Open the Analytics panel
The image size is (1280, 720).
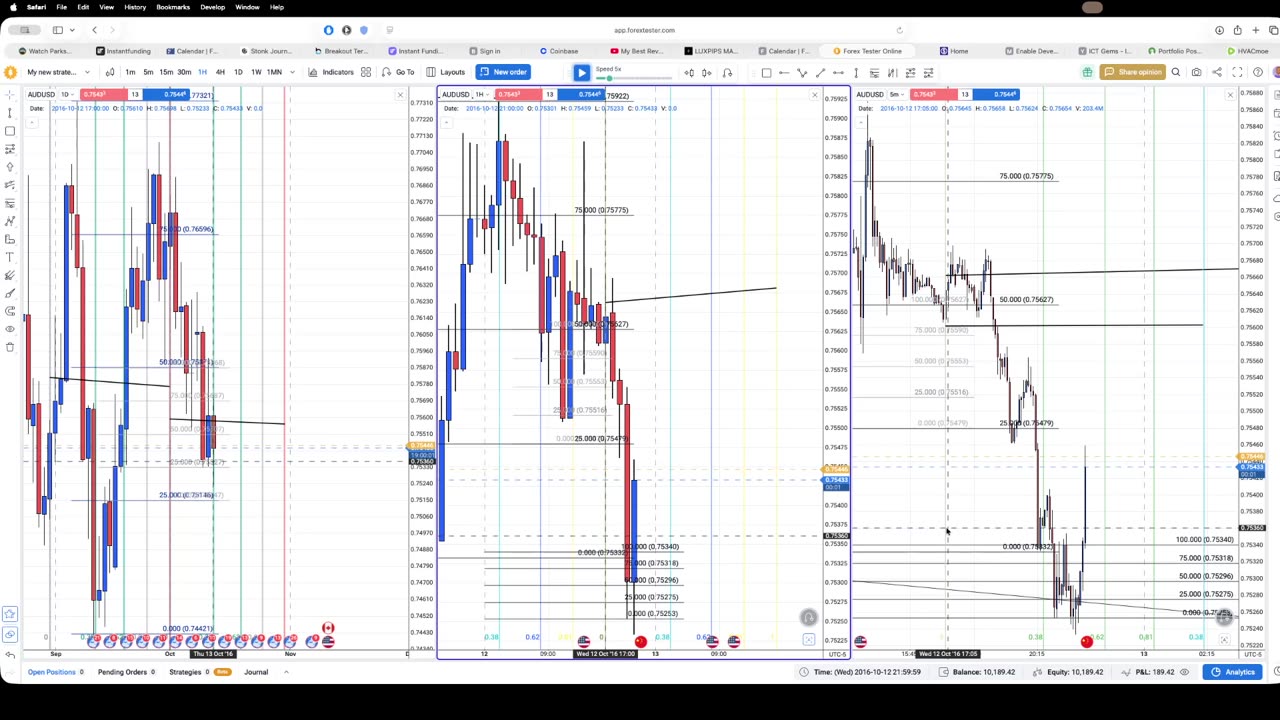pos(1234,672)
